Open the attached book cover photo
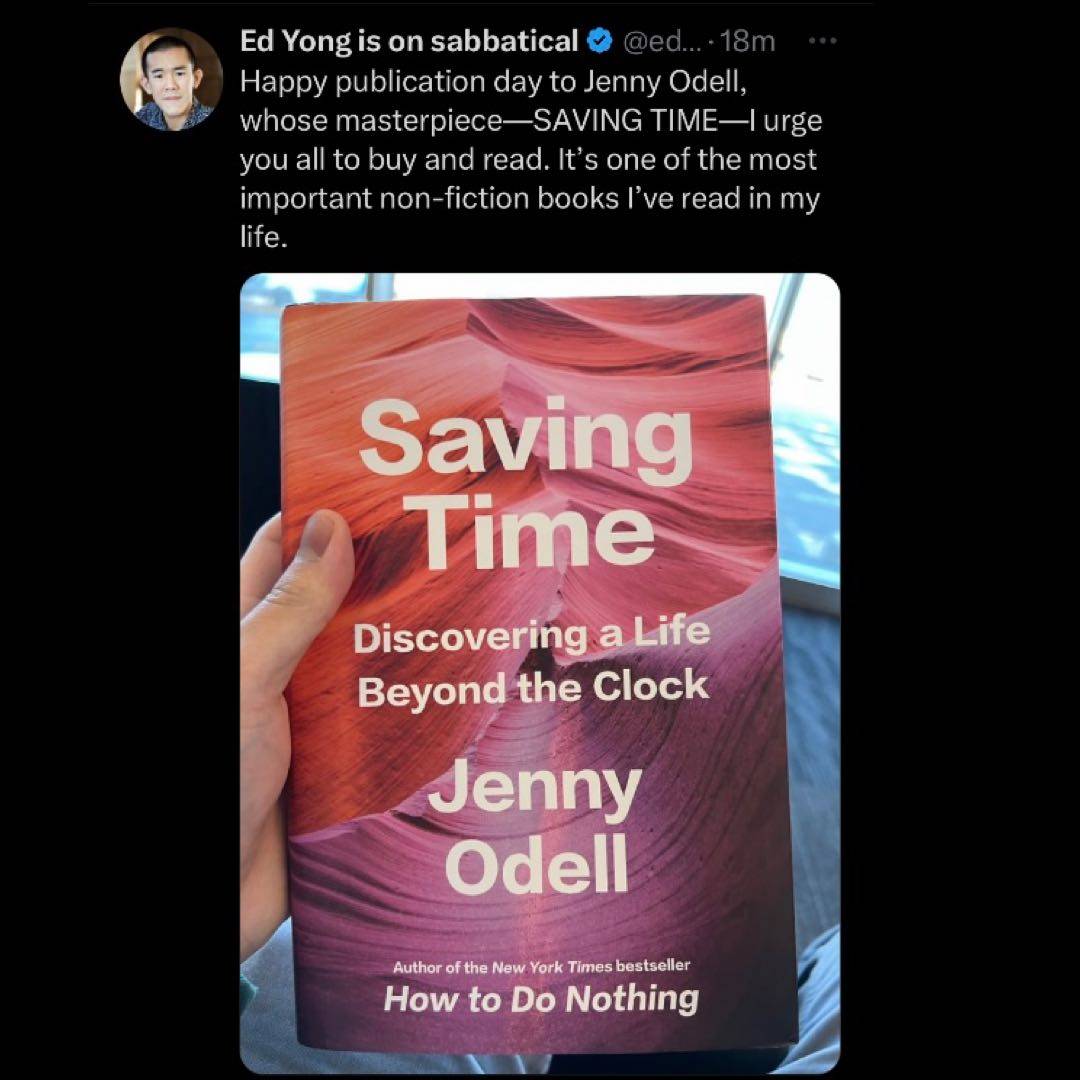The image size is (1080, 1080). 540,673
